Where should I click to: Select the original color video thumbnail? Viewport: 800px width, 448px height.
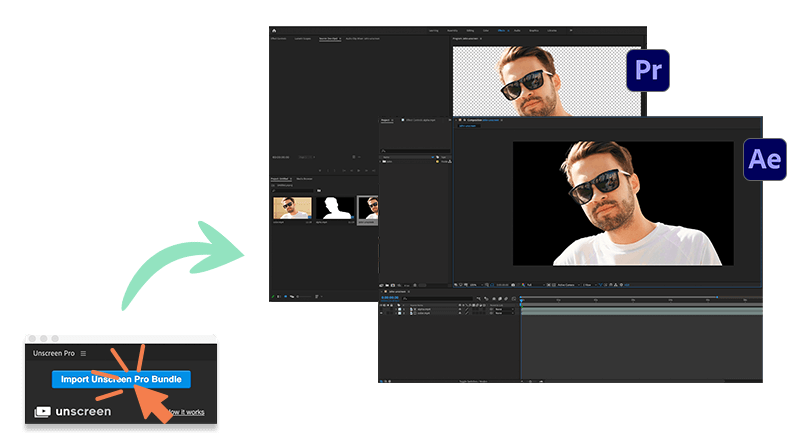(291, 208)
